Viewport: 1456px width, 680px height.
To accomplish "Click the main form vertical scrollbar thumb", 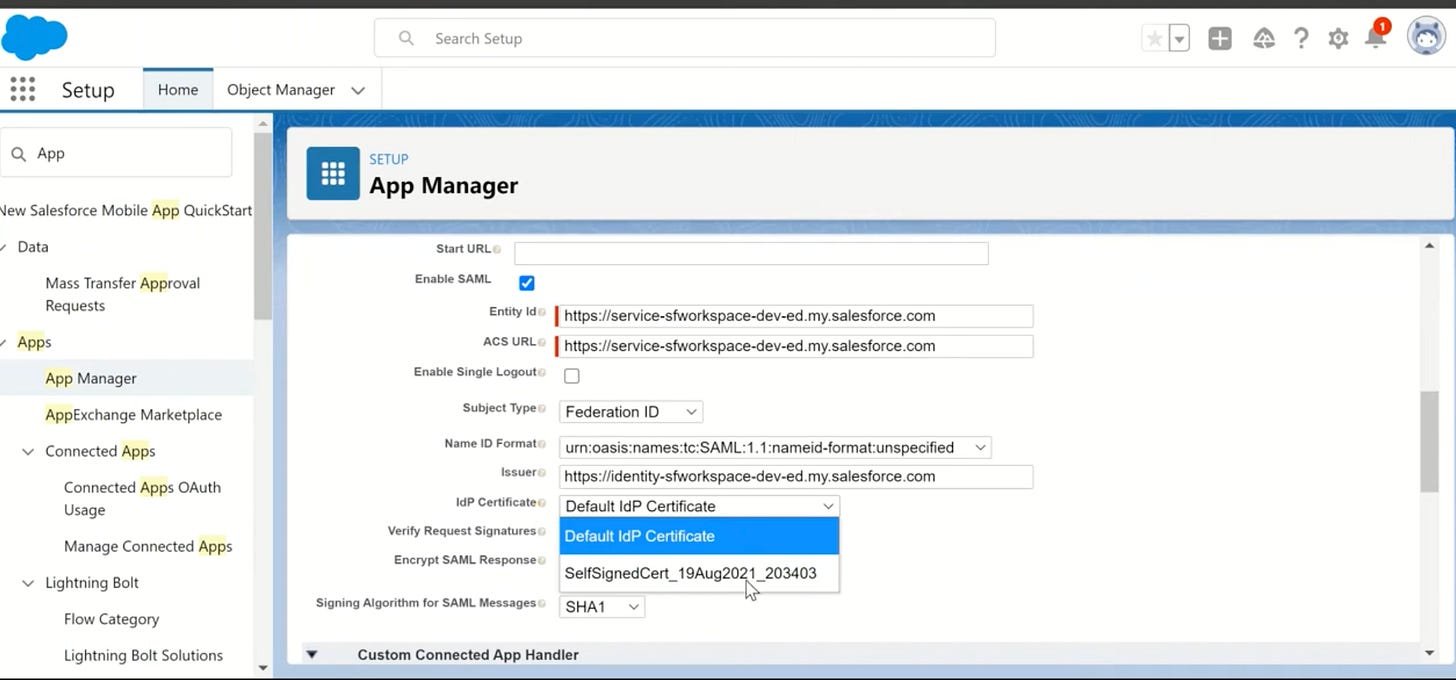I will pyautogui.click(x=1429, y=442).
